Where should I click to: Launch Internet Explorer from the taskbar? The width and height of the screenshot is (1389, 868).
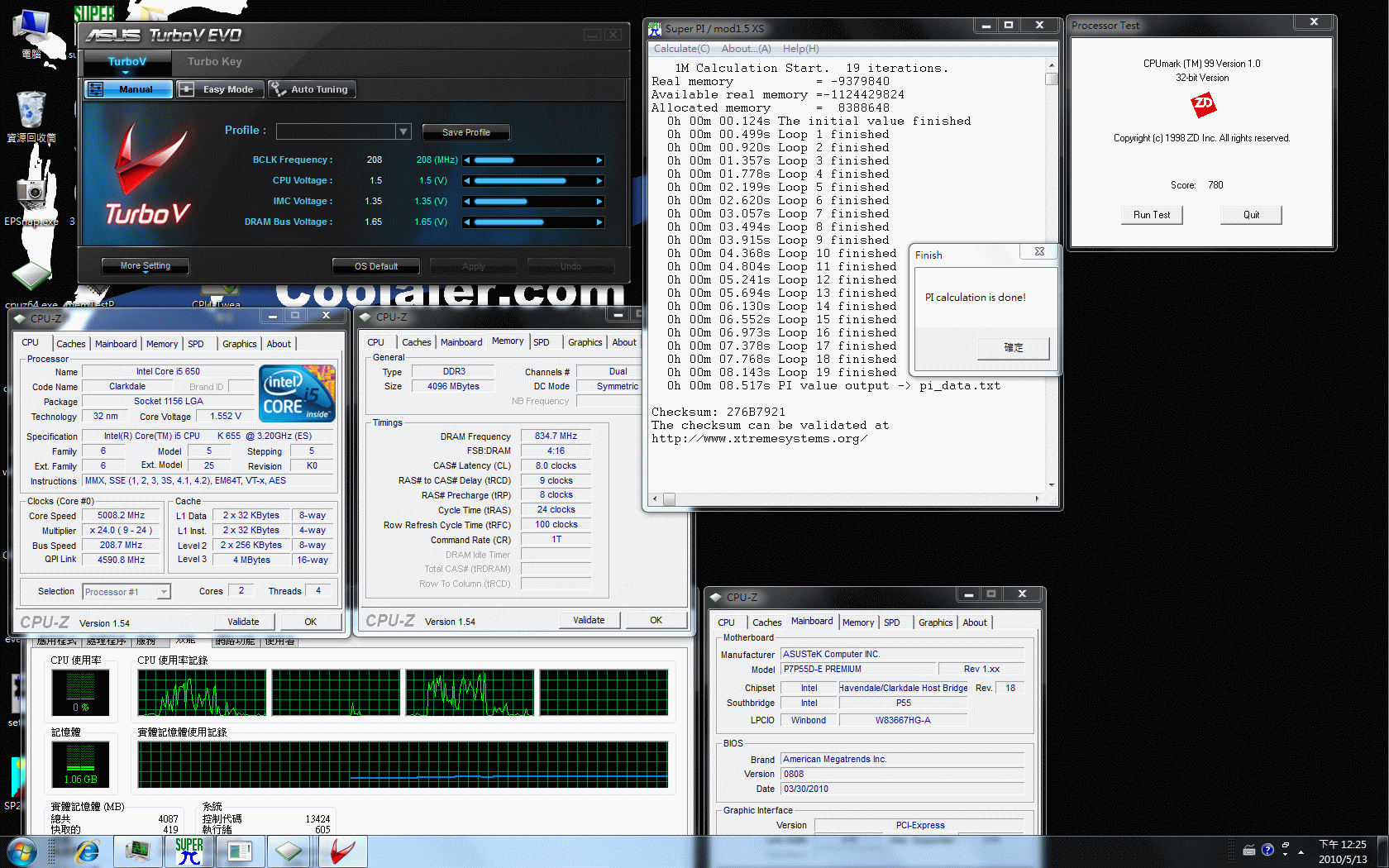pyautogui.click(x=87, y=851)
